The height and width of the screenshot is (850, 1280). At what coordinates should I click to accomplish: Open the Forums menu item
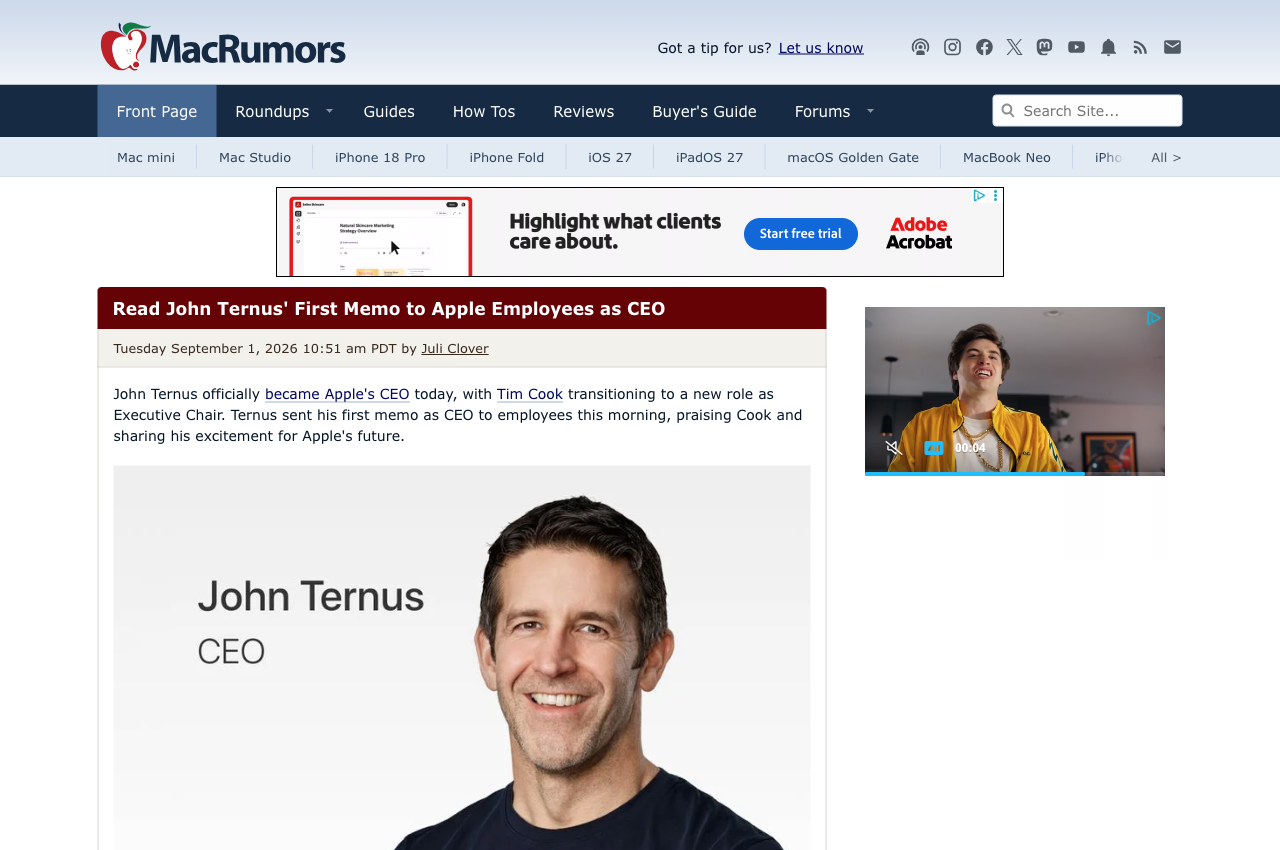pyautogui.click(x=822, y=111)
